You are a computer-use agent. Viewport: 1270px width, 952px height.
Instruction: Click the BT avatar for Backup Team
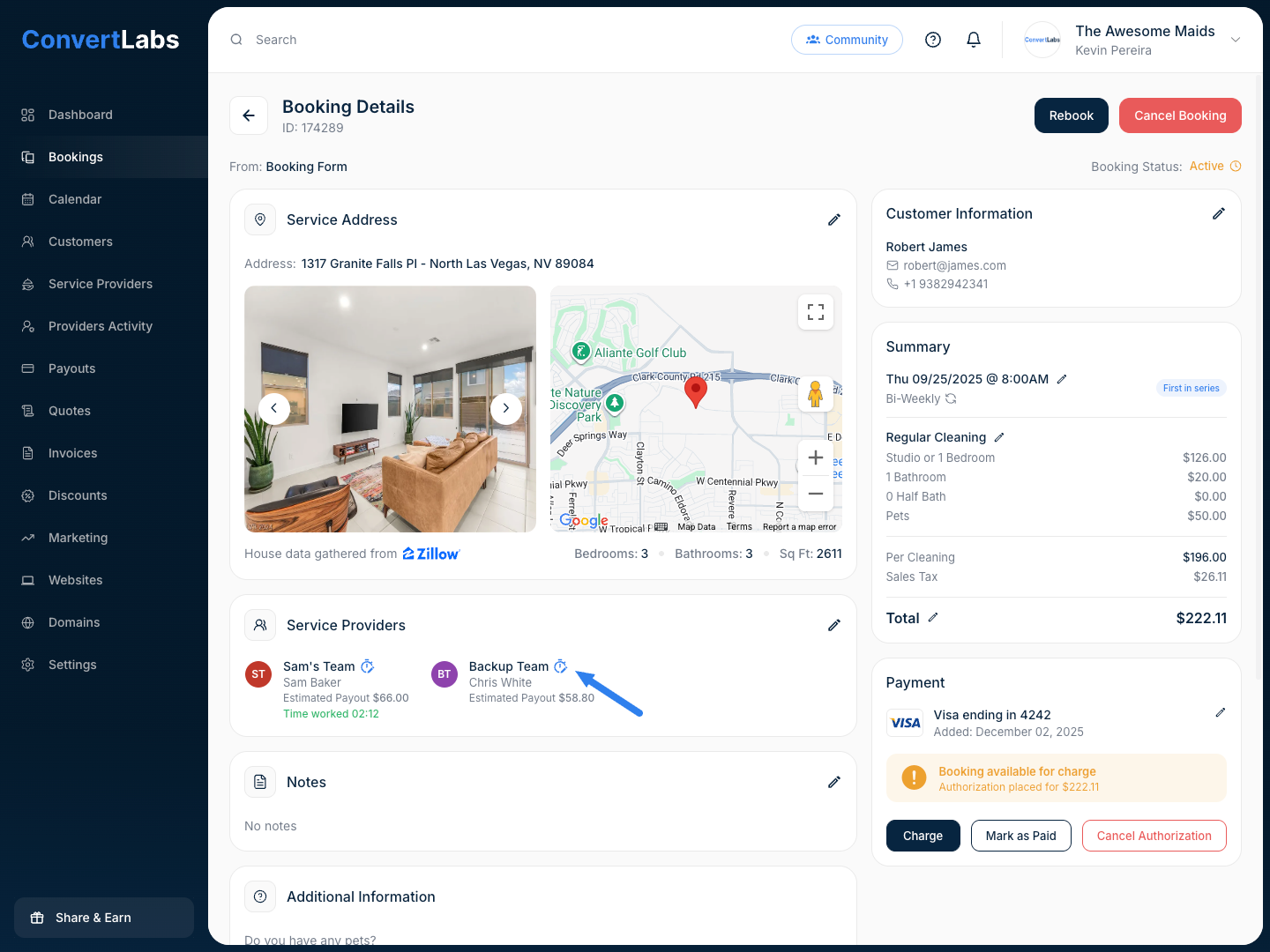444,674
